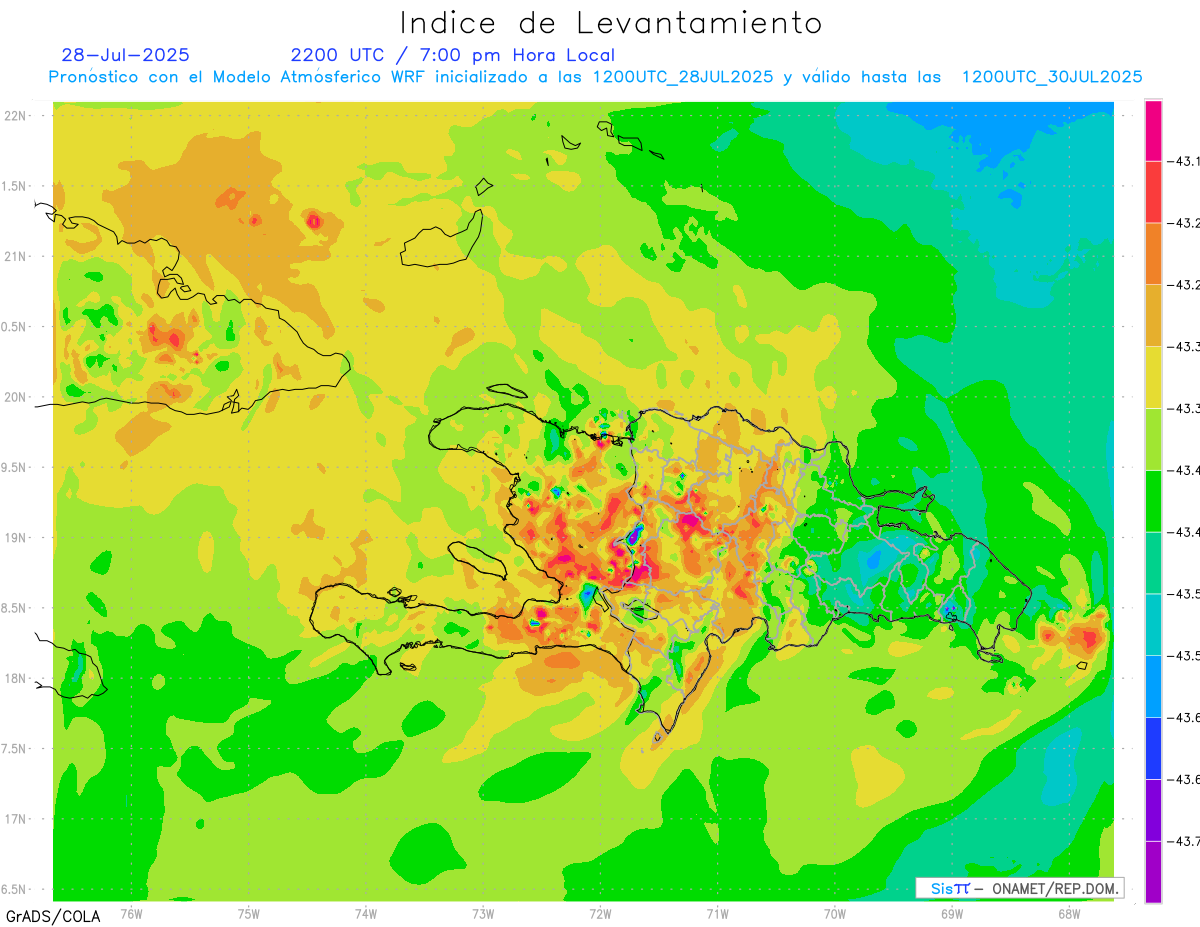Click the "18N" latitude label
This screenshot has height=927, width=1200.
pos(15,679)
